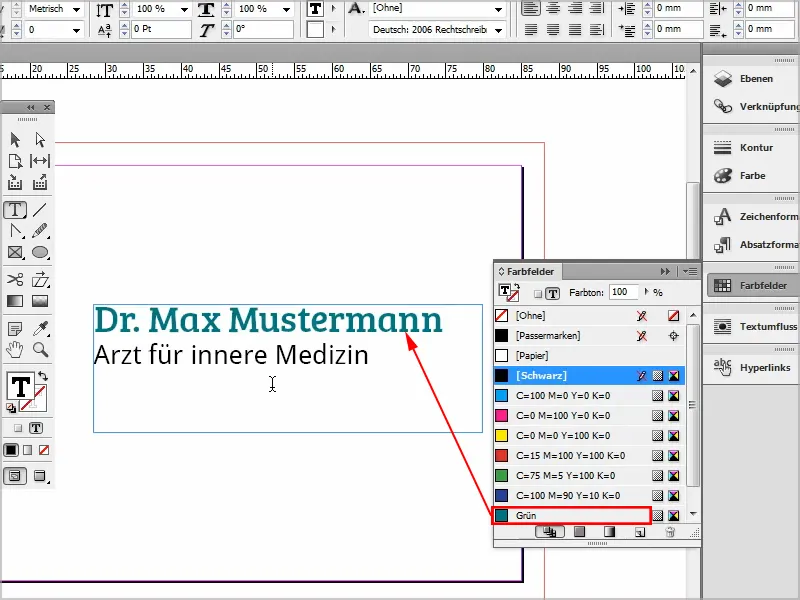Apply color button in toolbox

point(11,450)
